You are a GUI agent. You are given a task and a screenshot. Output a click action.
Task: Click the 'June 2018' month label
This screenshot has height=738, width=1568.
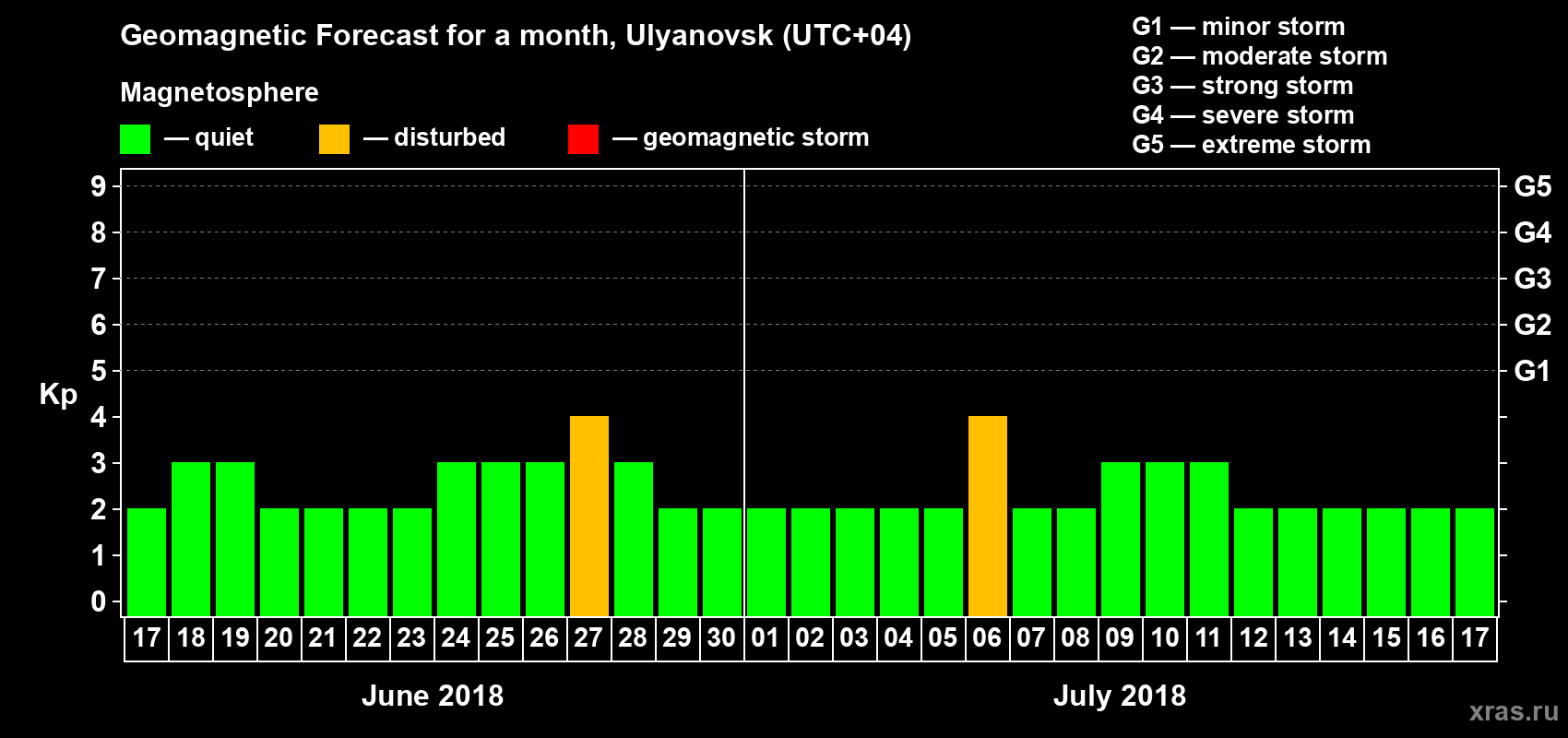tap(433, 696)
